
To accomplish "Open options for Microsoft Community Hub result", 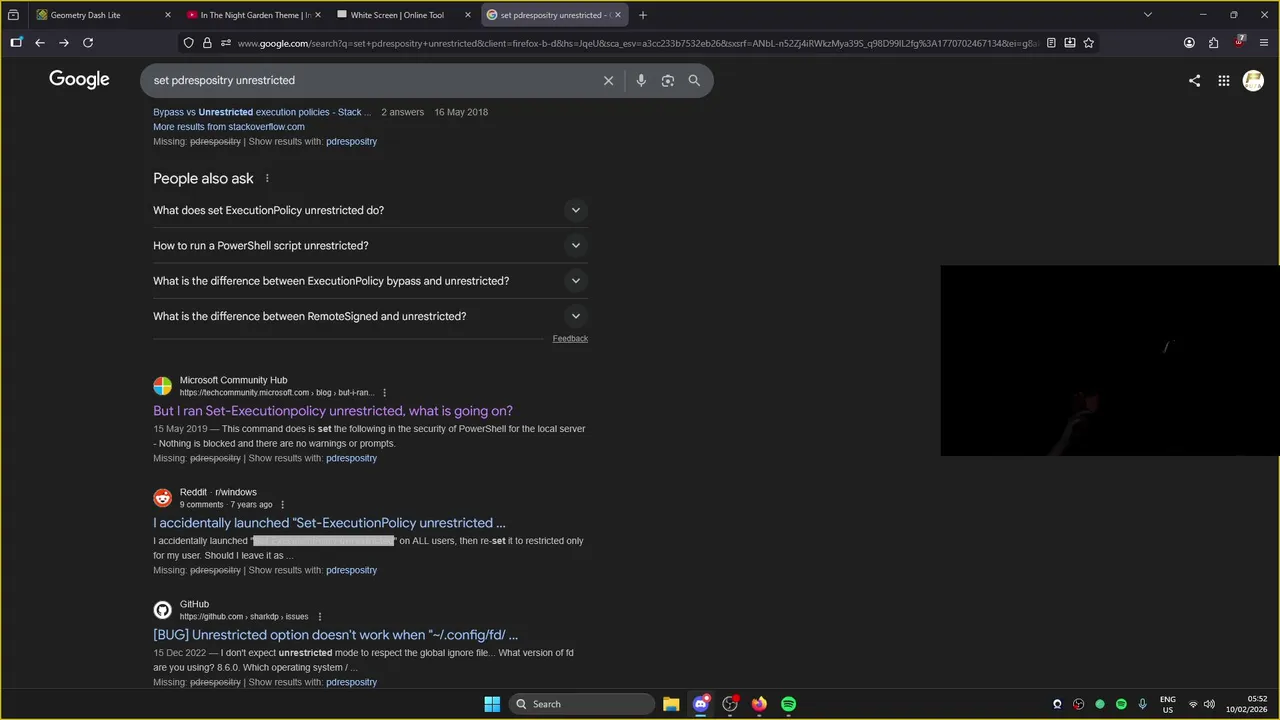I will coord(384,393).
